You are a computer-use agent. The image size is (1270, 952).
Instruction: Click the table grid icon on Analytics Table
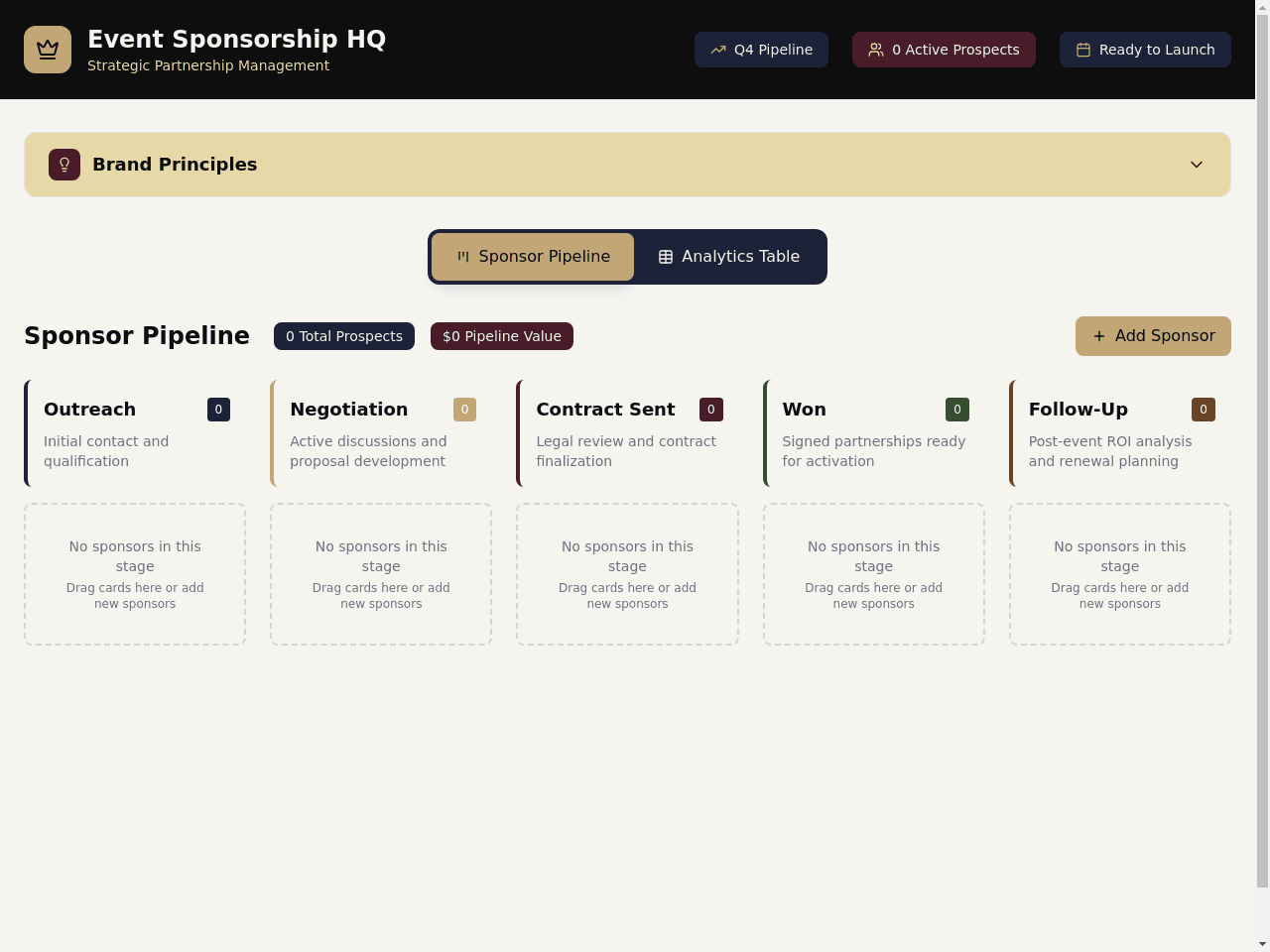click(x=666, y=257)
